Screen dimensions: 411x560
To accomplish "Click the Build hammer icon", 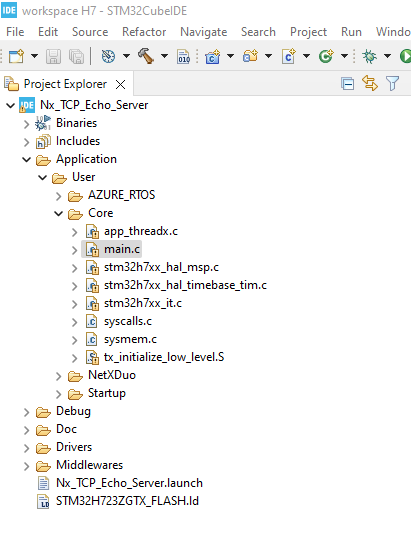I will tap(146, 56).
